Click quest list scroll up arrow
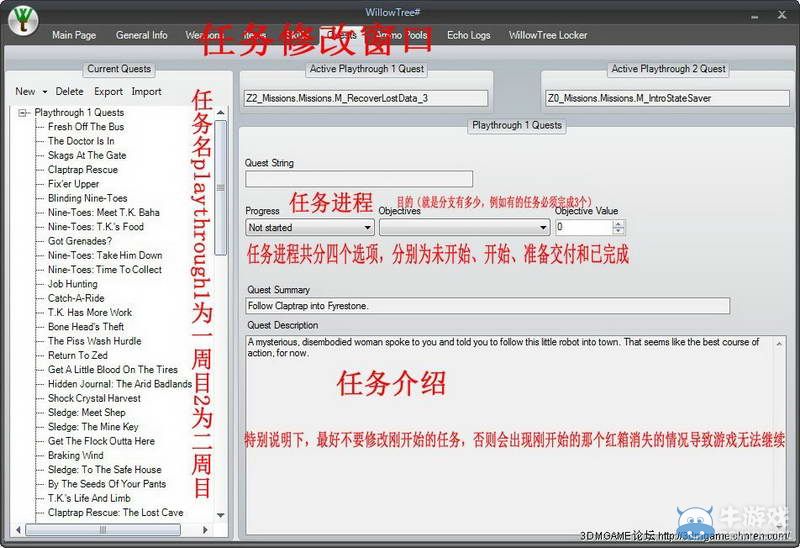 click(220, 112)
